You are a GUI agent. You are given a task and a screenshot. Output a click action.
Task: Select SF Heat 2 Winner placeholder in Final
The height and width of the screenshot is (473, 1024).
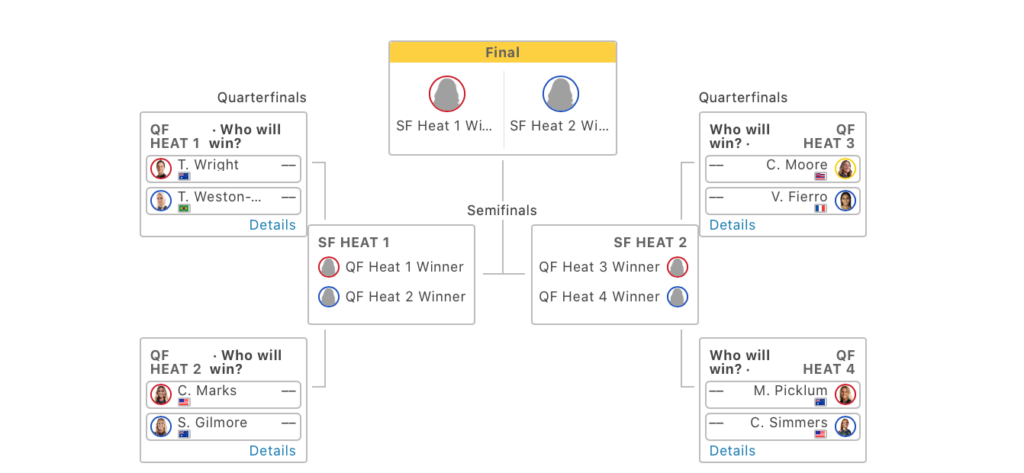560,108
